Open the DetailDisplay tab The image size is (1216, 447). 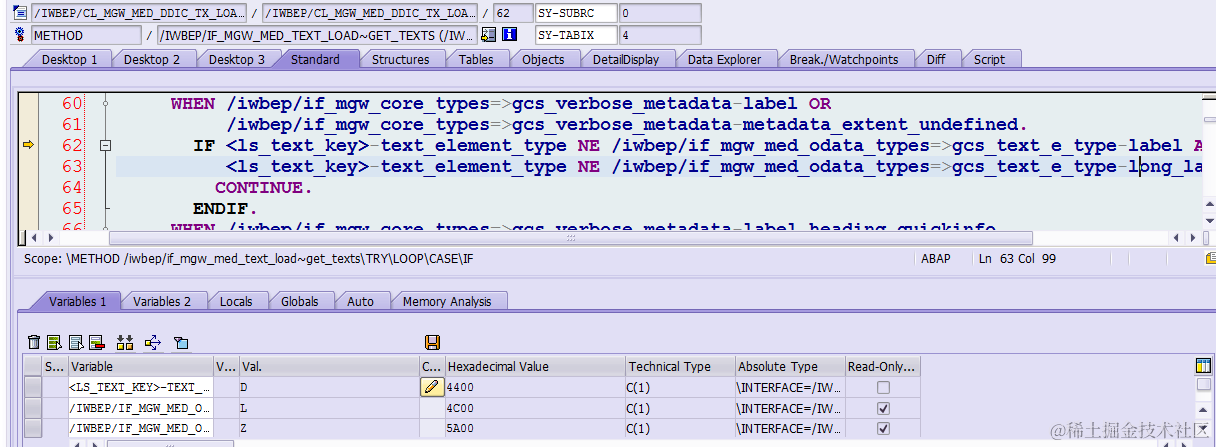coord(626,59)
